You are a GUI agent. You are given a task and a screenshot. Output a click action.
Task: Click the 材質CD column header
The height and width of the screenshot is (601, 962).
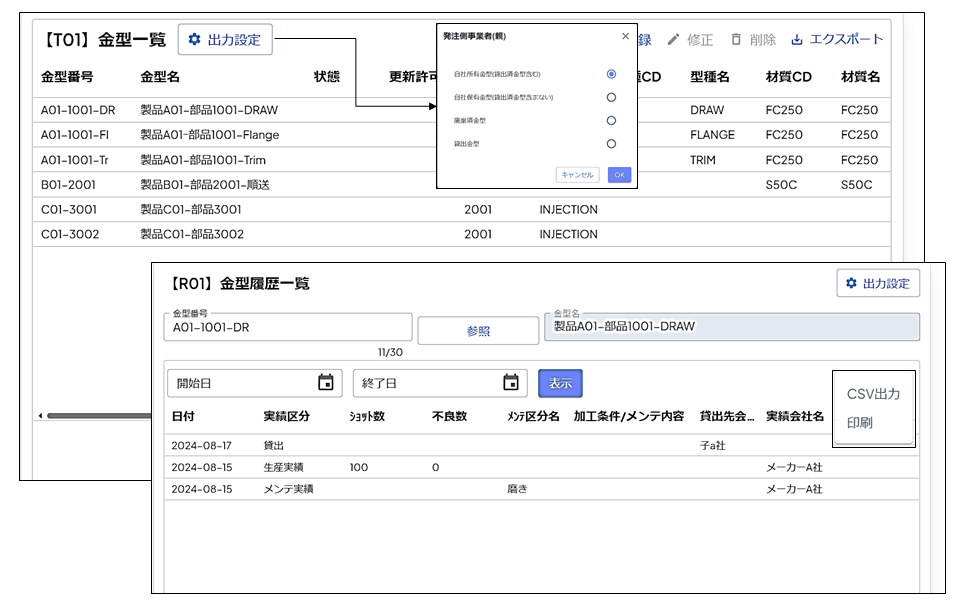tap(788, 77)
